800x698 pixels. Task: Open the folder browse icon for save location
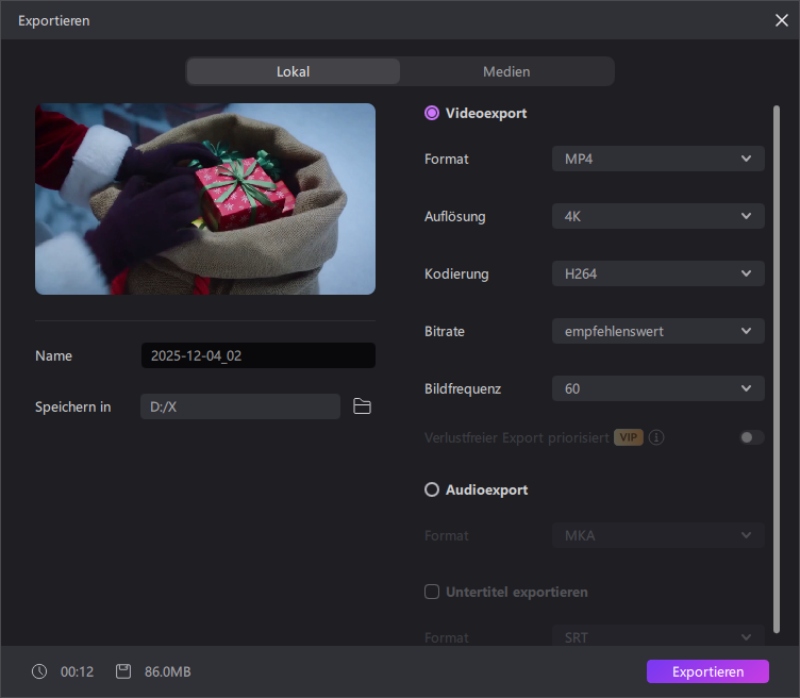(362, 406)
